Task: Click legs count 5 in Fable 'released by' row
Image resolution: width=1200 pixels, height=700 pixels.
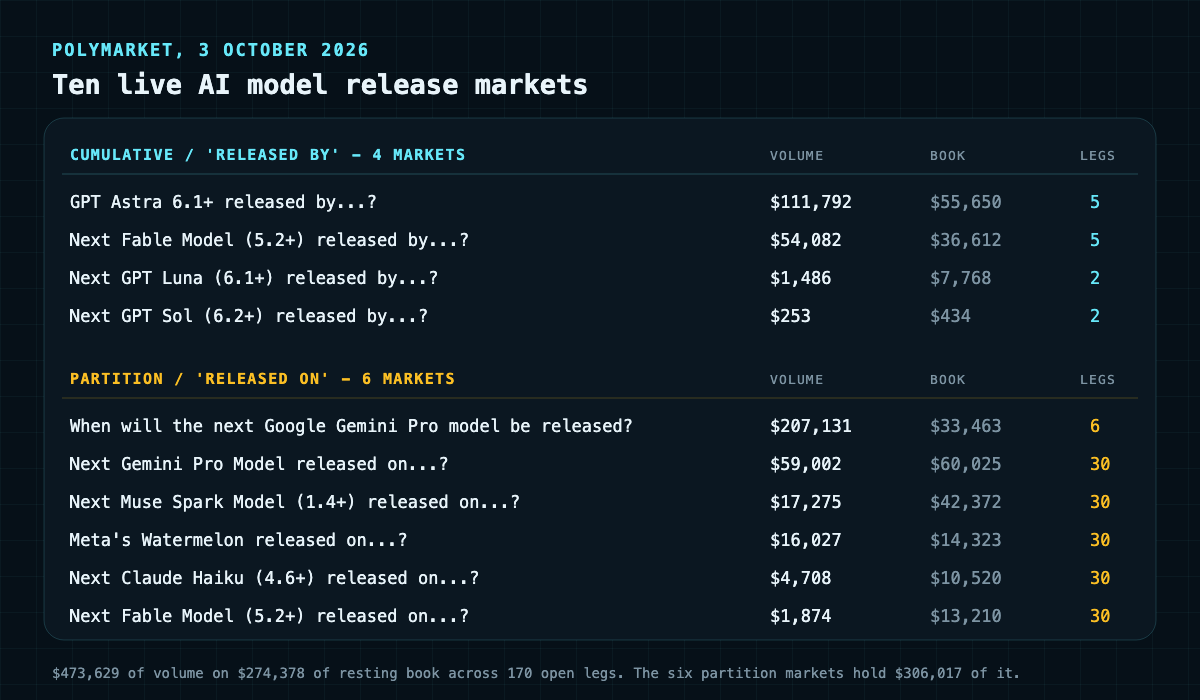Action: pos(1095,240)
